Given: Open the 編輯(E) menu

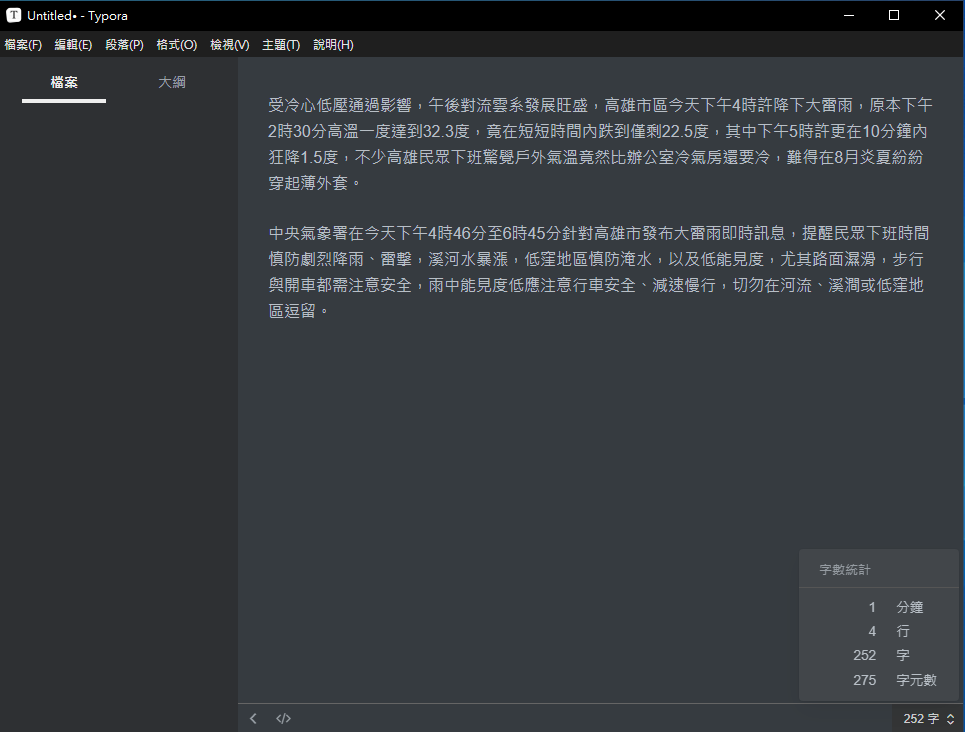Looking at the screenshot, I should coord(73,45).
